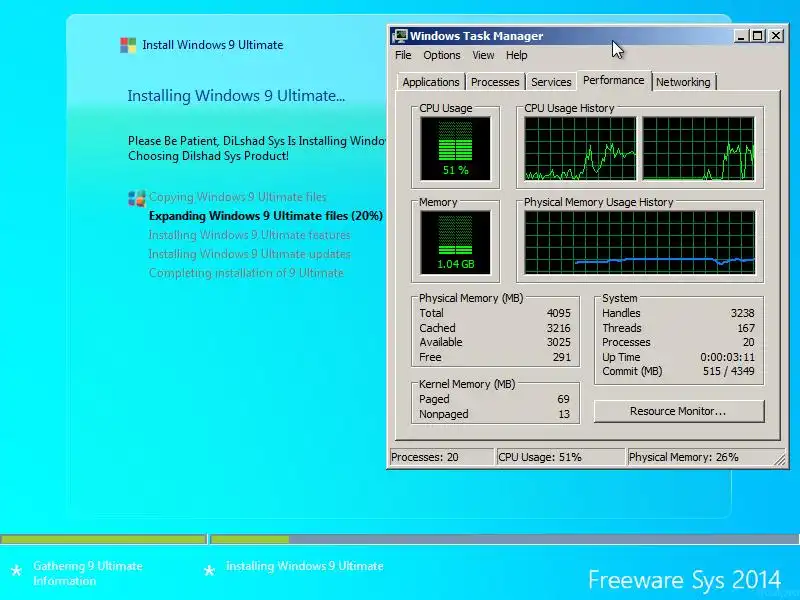Image resolution: width=800 pixels, height=600 pixels.
Task: Open the Help menu
Action: tap(516, 55)
